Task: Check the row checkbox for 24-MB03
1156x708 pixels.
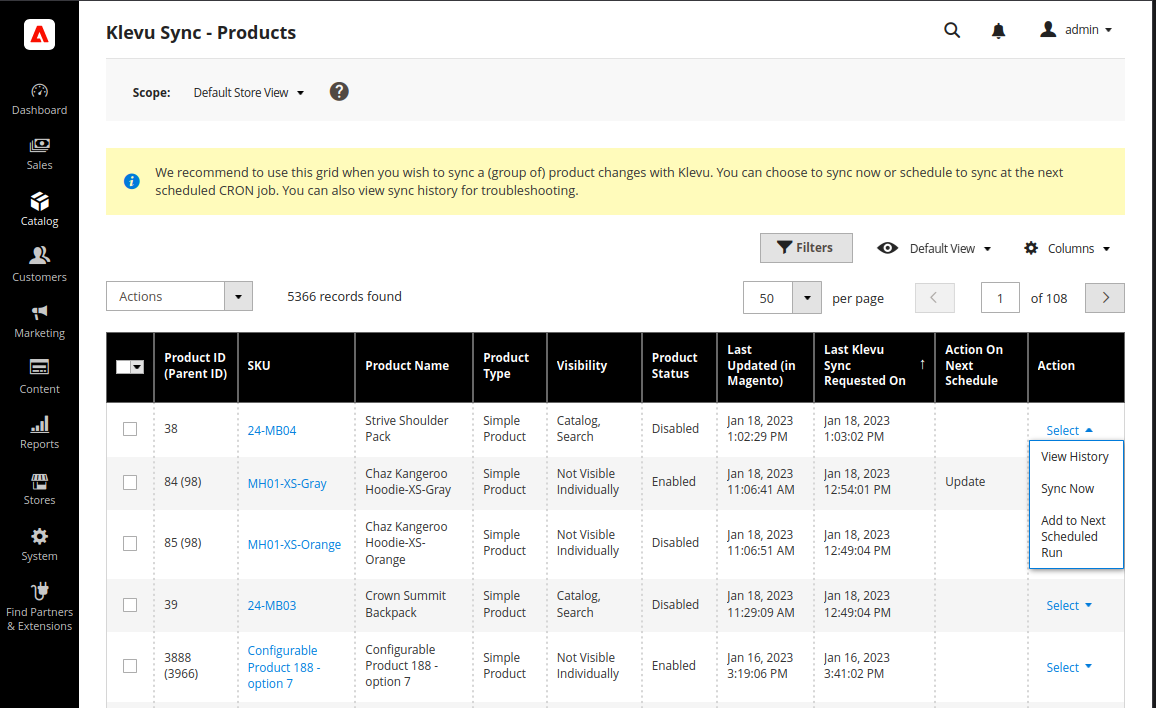Action: tap(130, 605)
